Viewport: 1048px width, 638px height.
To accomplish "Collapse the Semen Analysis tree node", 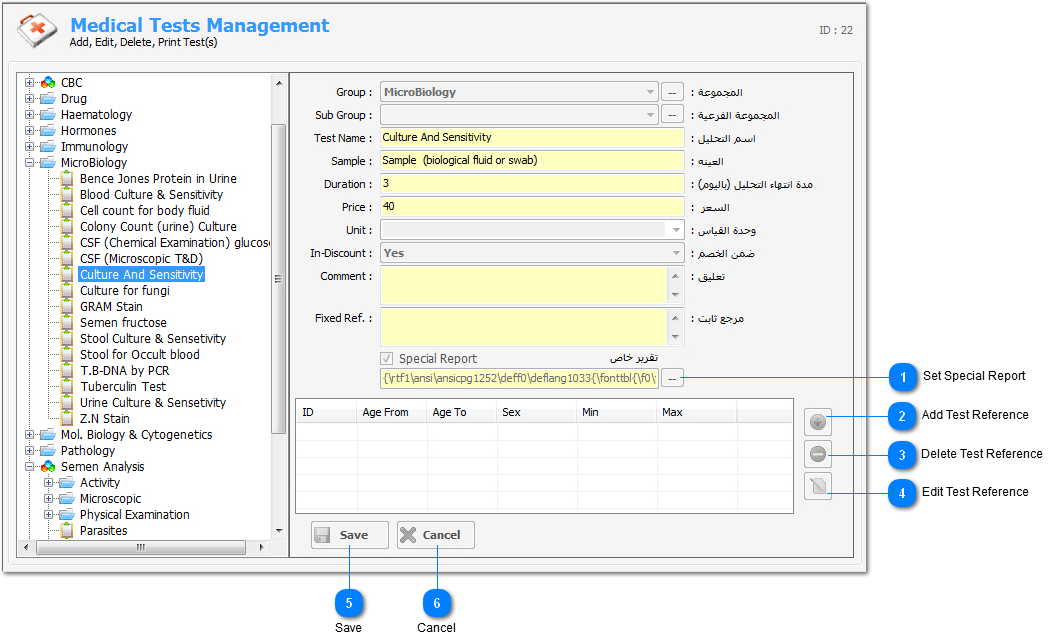I will click(29, 467).
